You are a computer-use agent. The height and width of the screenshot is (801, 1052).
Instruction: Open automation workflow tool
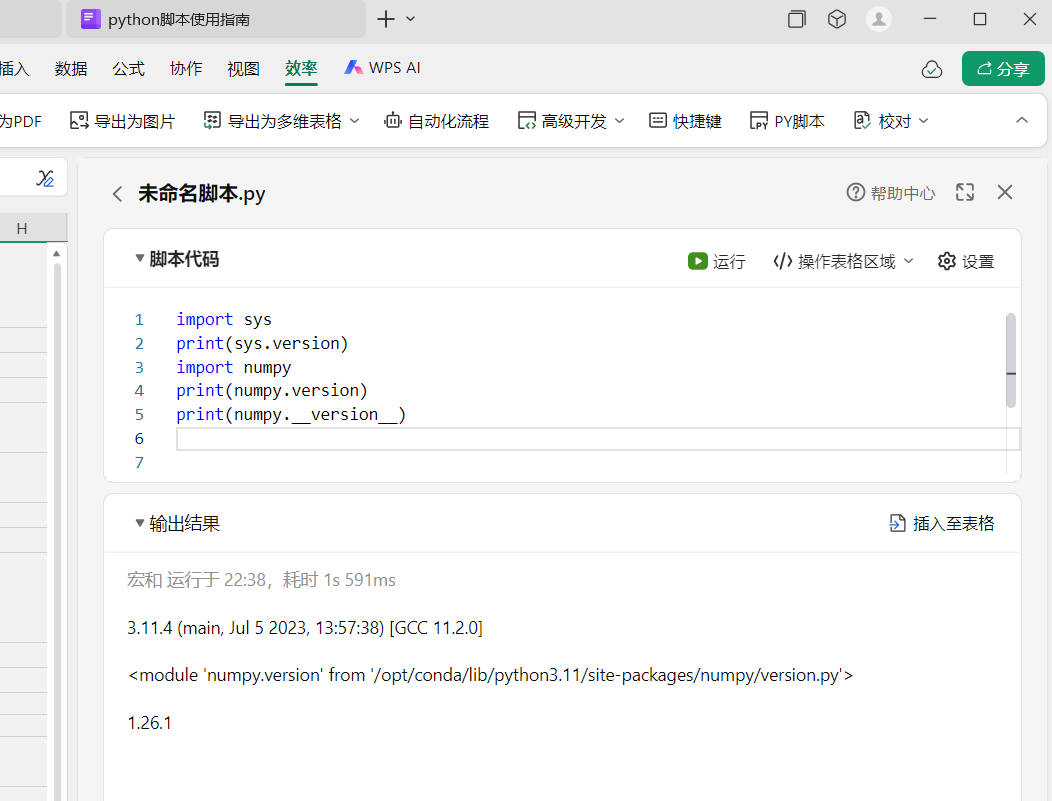(x=436, y=121)
